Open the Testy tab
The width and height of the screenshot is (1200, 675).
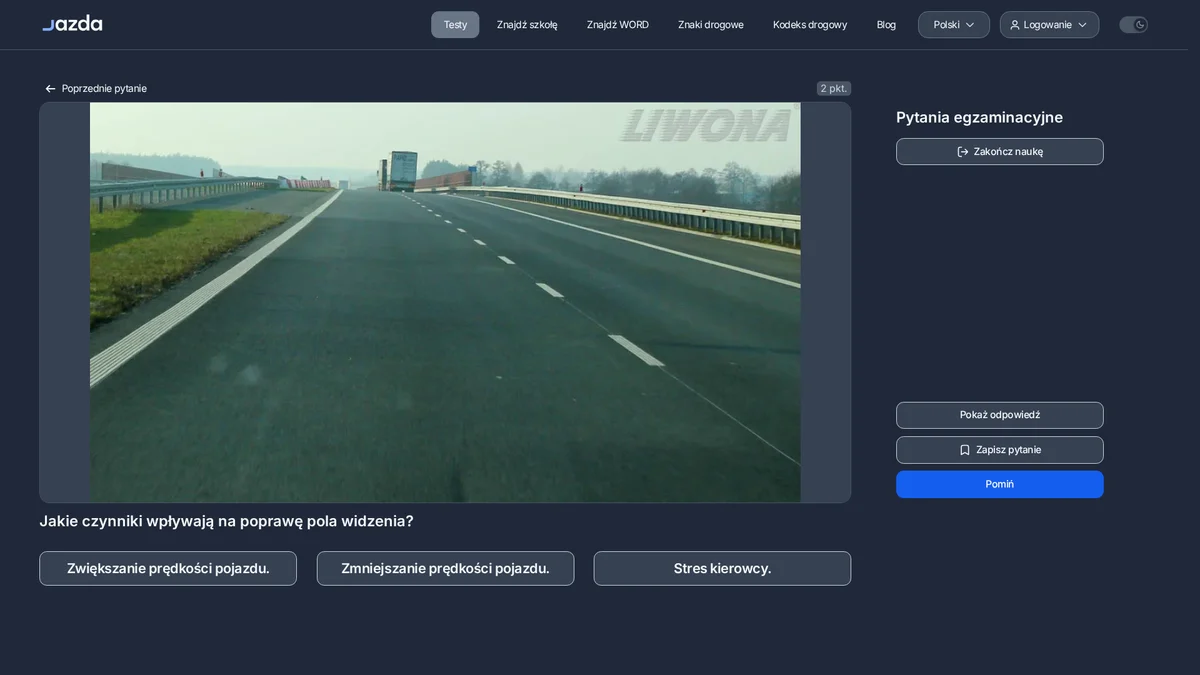tap(455, 25)
